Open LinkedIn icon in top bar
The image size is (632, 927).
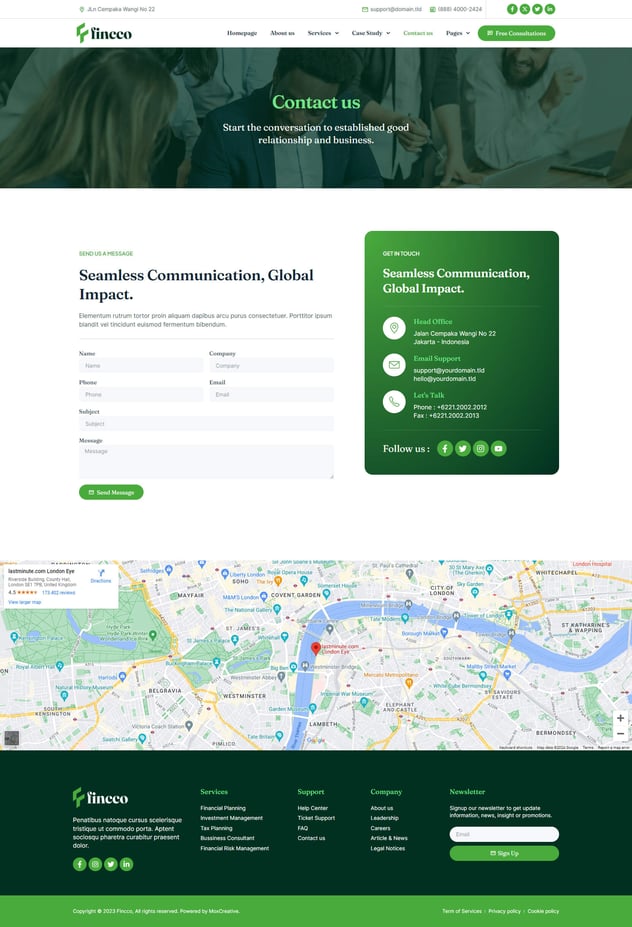(550, 9)
